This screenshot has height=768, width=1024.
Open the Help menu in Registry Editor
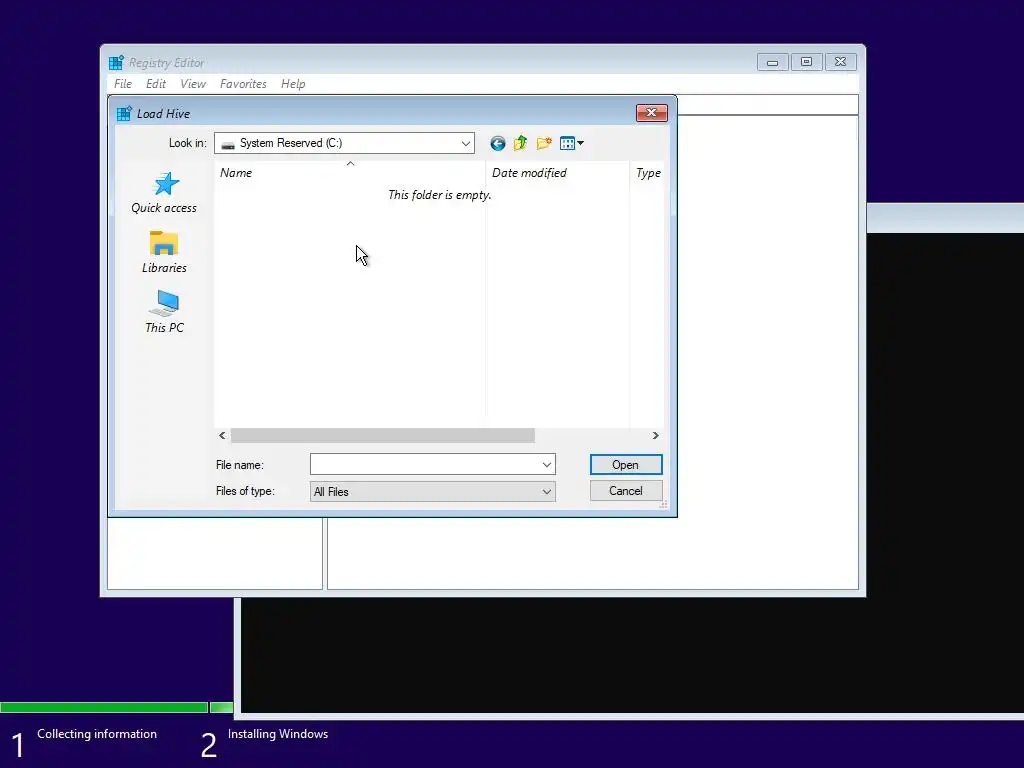coord(293,84)
